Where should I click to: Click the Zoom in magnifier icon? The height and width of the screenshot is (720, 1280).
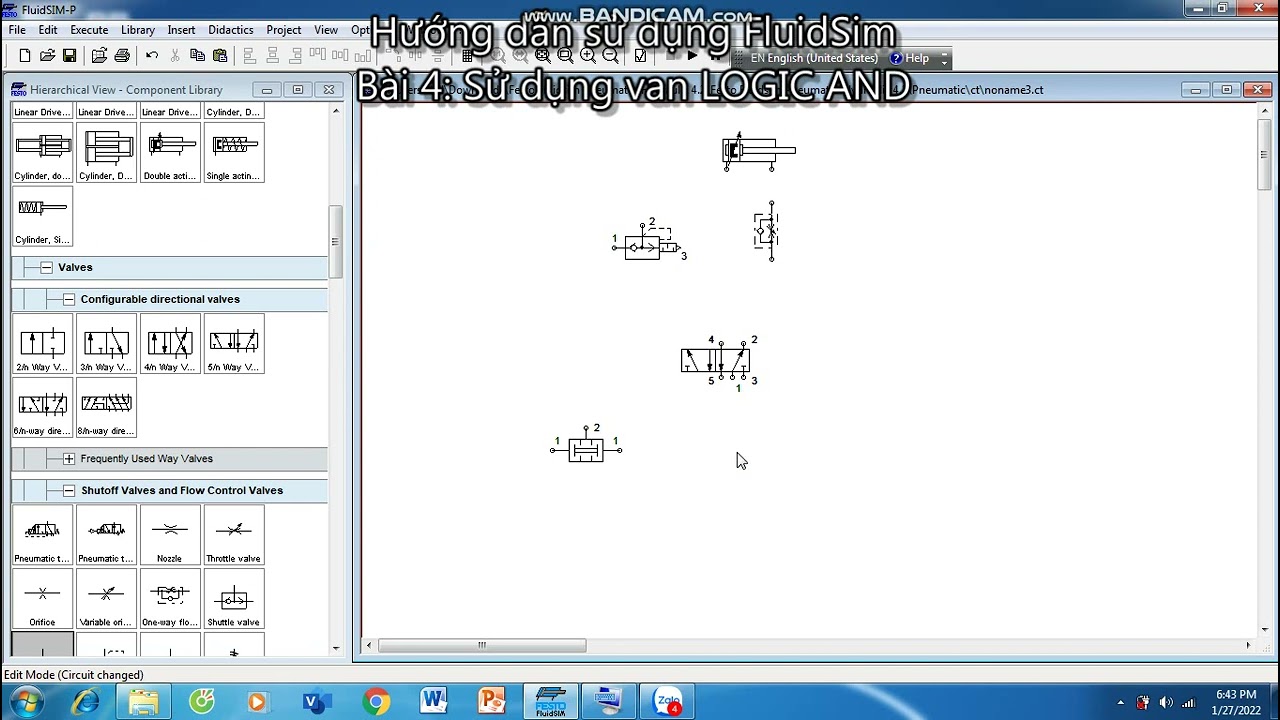588,56
